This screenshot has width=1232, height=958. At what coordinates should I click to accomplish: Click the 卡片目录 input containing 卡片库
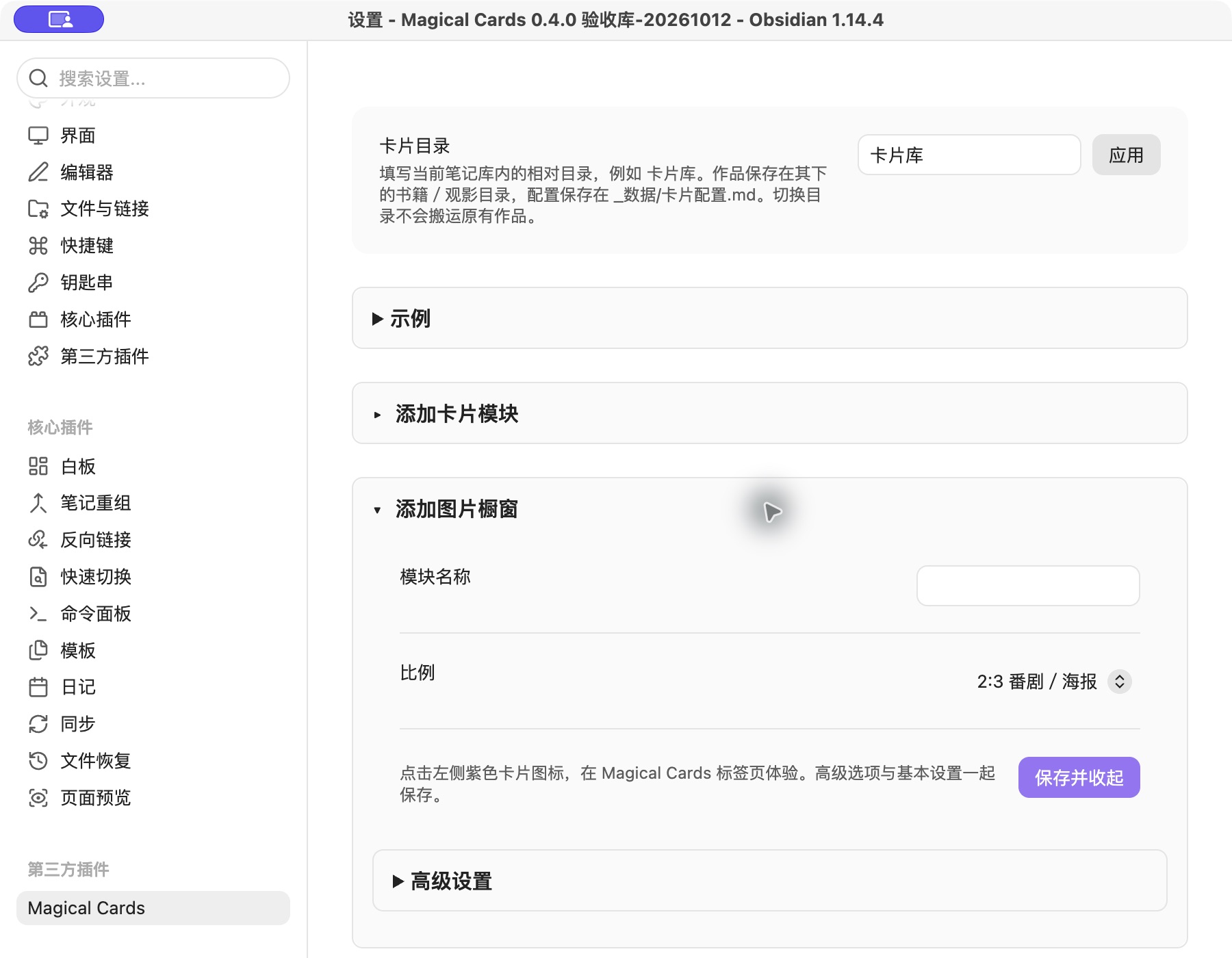(969, 155)
